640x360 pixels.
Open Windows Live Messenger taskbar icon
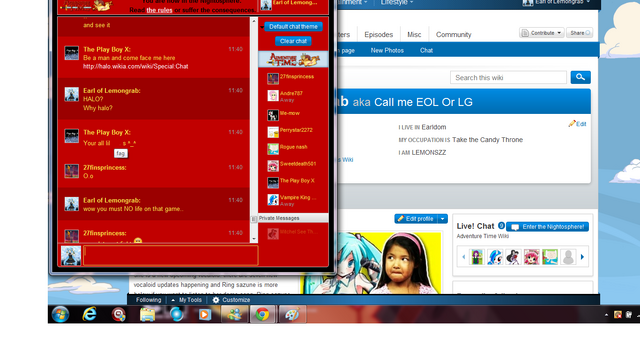pos(234,315)
